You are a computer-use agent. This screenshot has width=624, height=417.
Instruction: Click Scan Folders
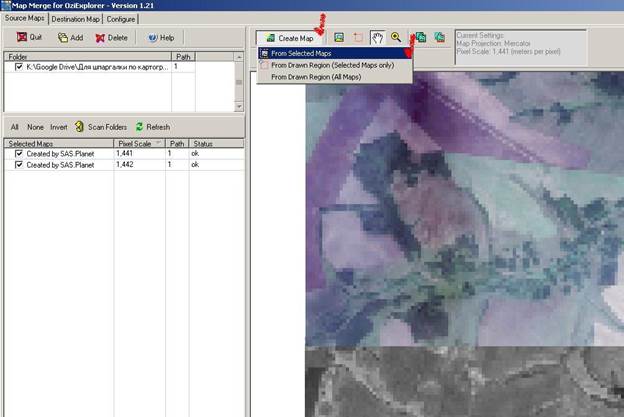[x=101, y=127]
